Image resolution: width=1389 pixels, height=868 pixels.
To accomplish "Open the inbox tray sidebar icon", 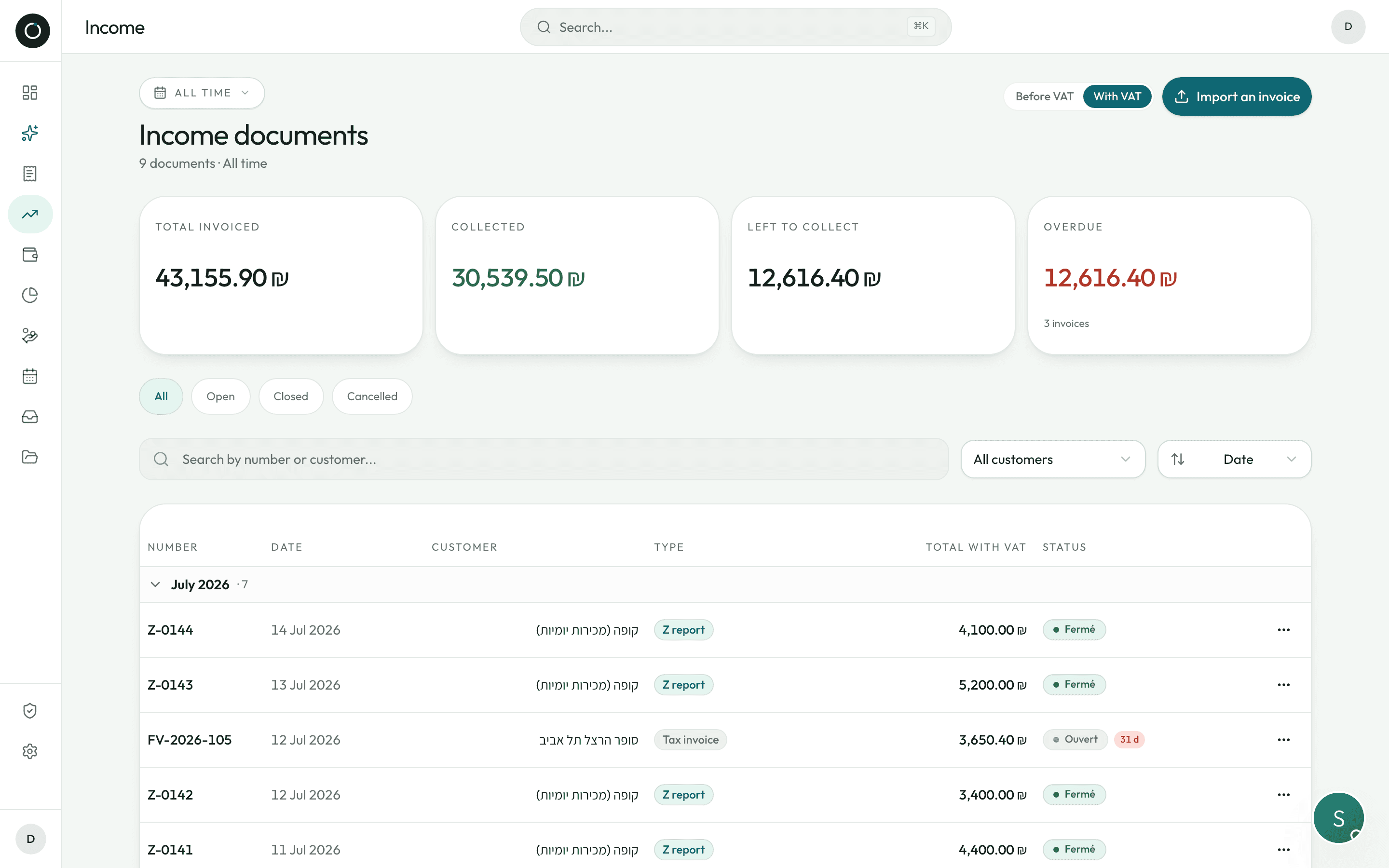I will coord(30,417).
